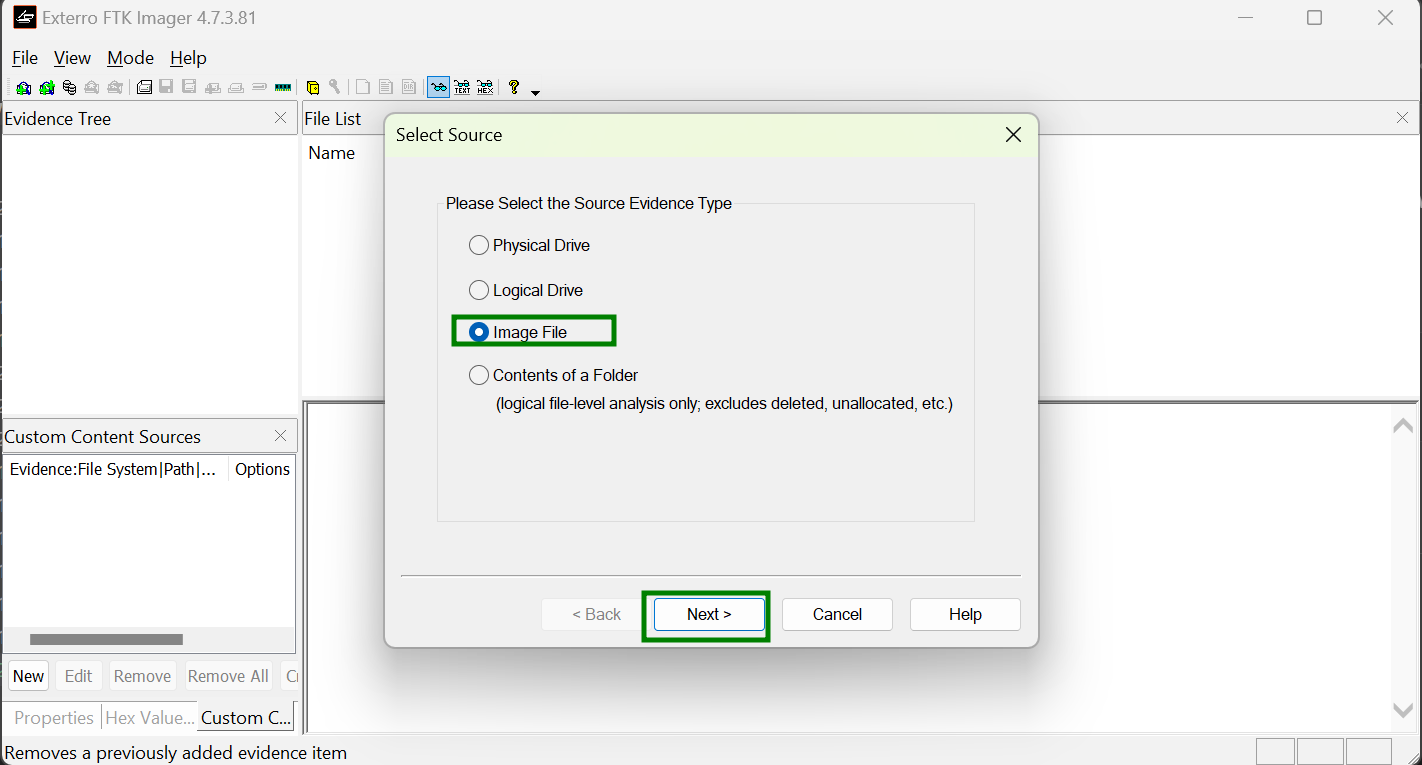This screenshot has height=765, width=1422.
Task: Click the Export Files blank page icon
Action: [x=363, y=88]
